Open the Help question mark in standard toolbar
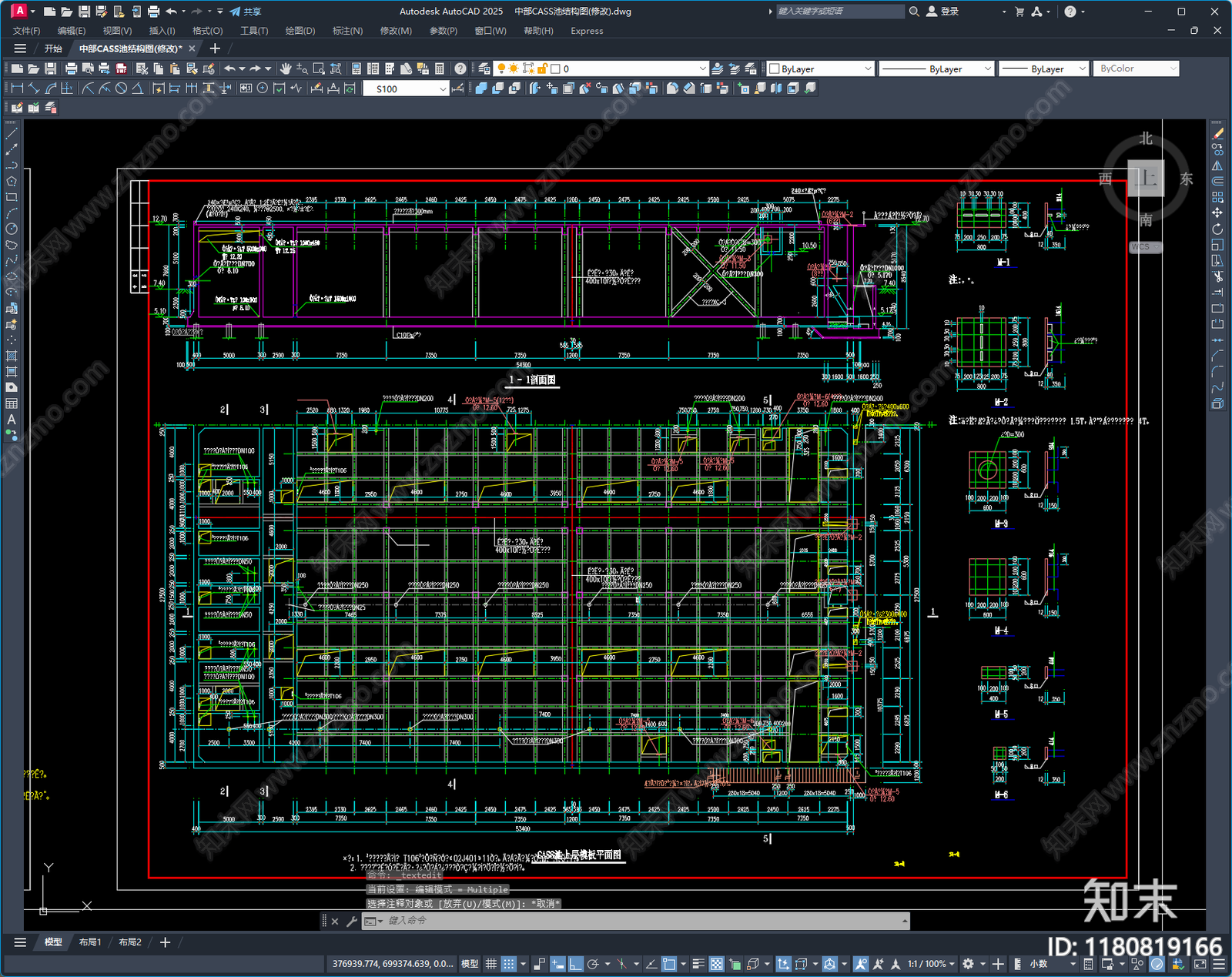The image size is (1232, 977). coord(460,69)
